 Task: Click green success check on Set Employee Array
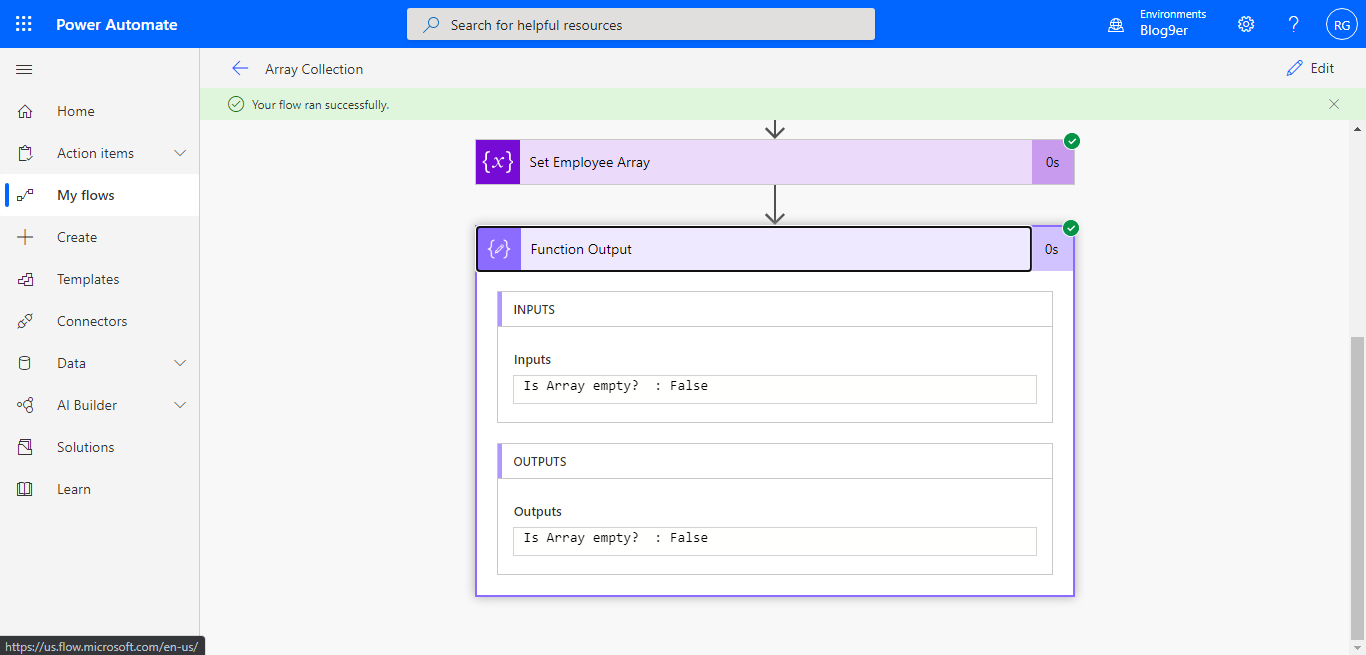(1070, 141)
